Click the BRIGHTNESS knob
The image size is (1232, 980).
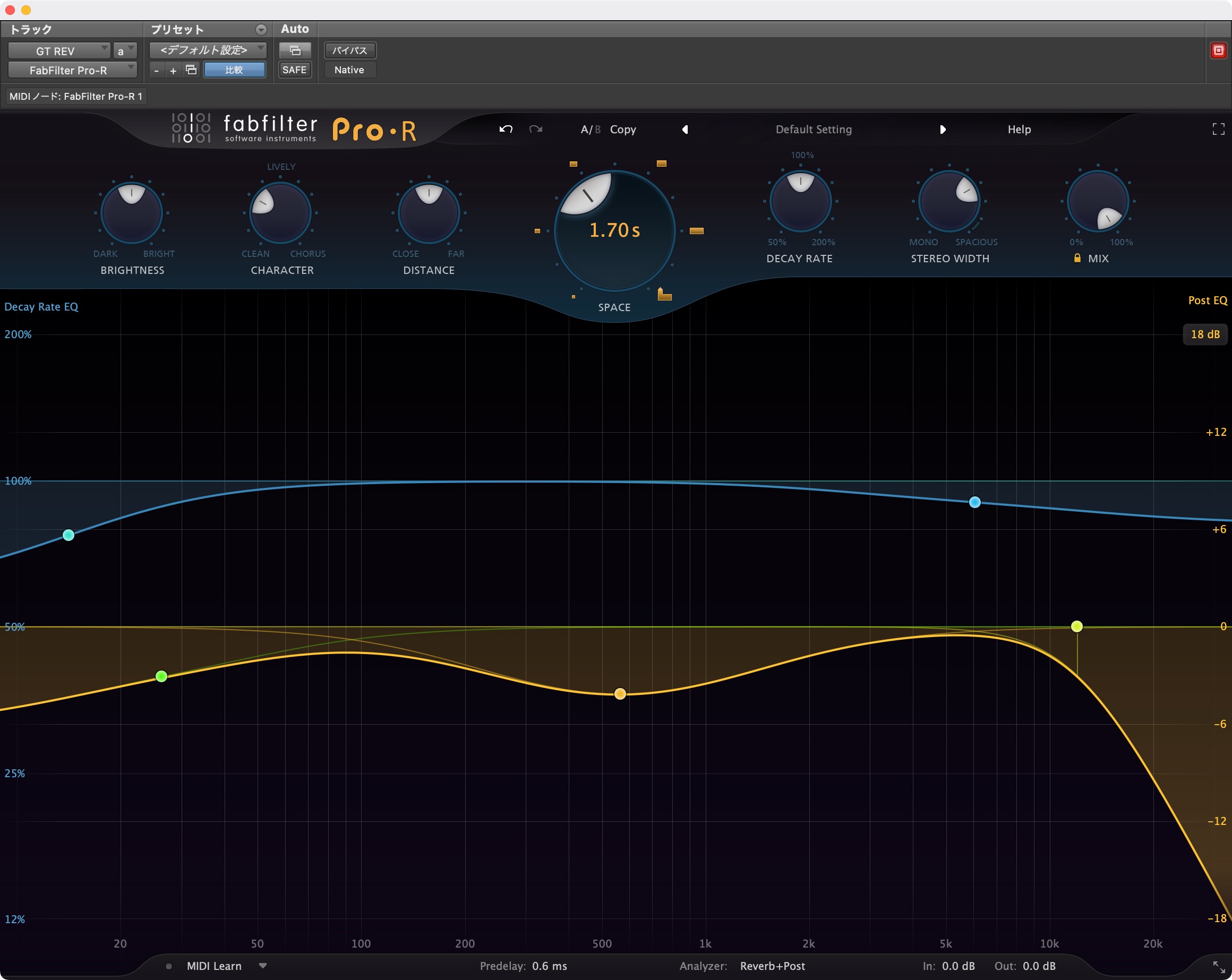(131, 213)
